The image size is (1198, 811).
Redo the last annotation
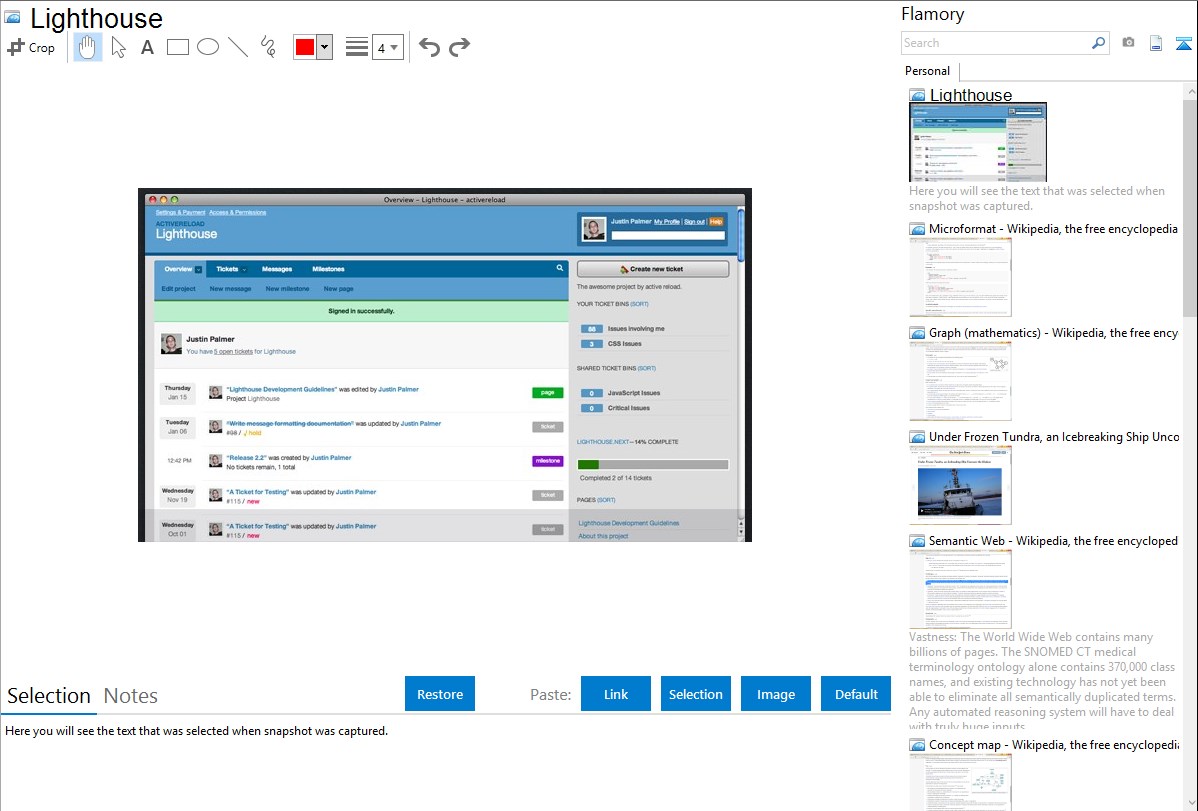(x=459, y=47)
